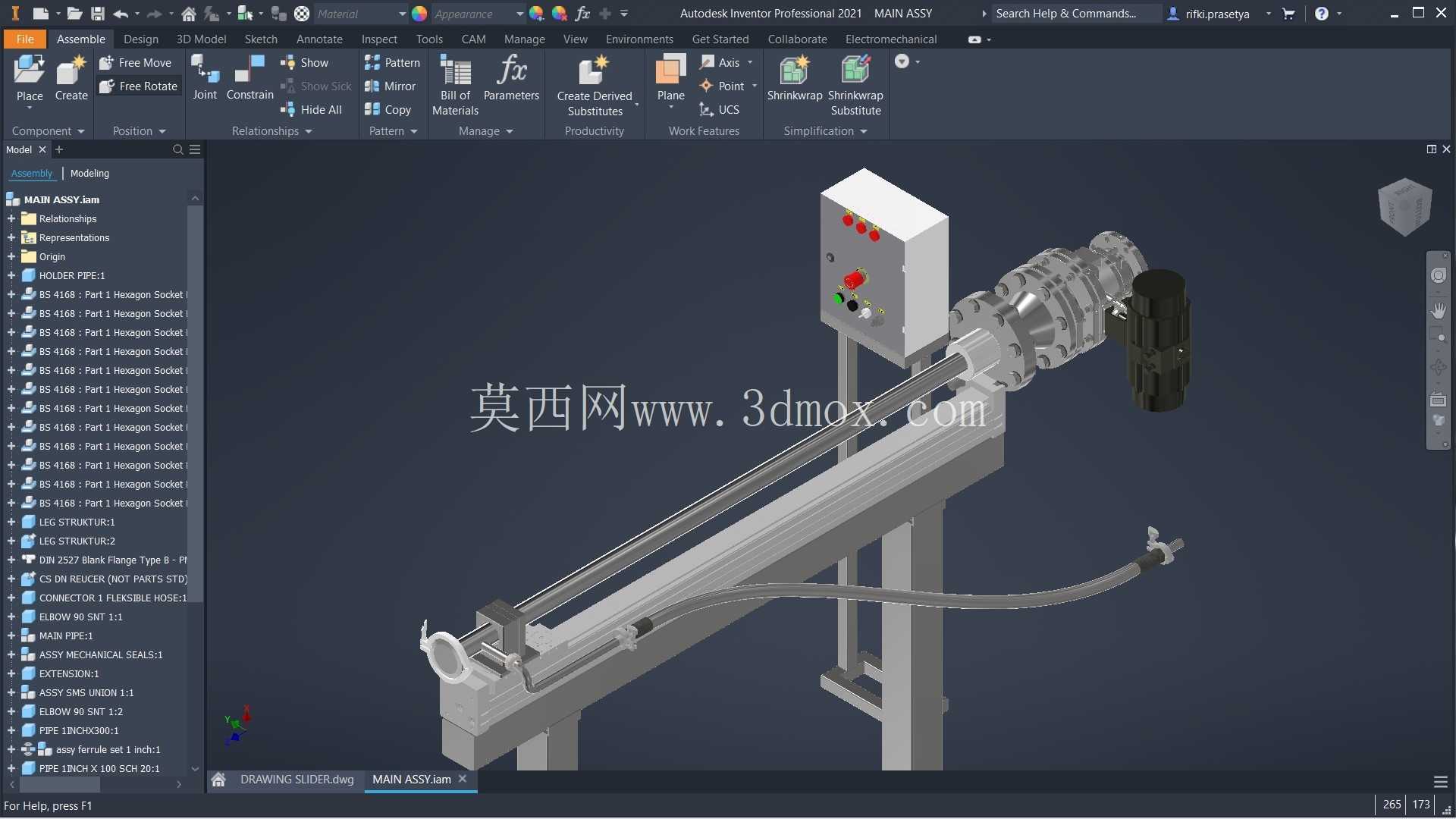Open the File menu

pyautogui.click(x=25, y=39)
